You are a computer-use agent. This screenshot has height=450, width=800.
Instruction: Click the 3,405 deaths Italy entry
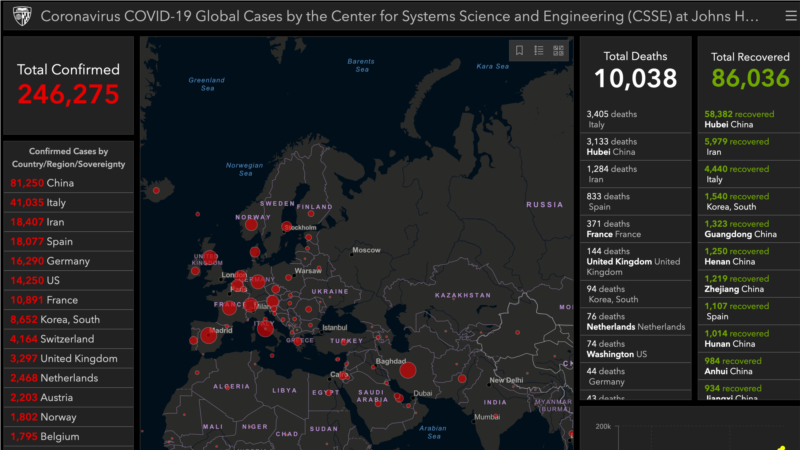(x=635, y=119)
